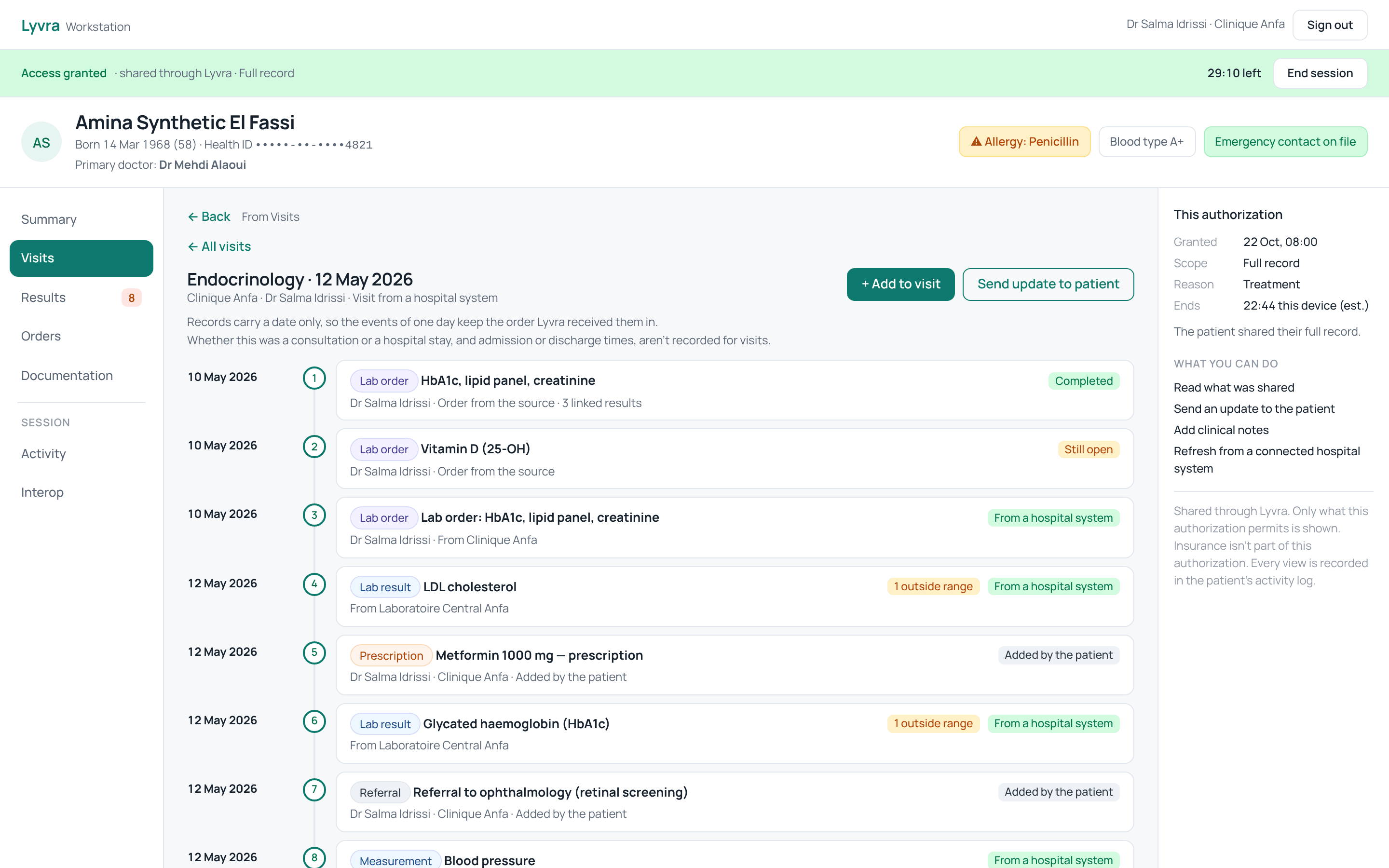Click primary doctor Dr Mehdi Alaoui
Viewport: 1389px width, 868px height.
point(202,165)
